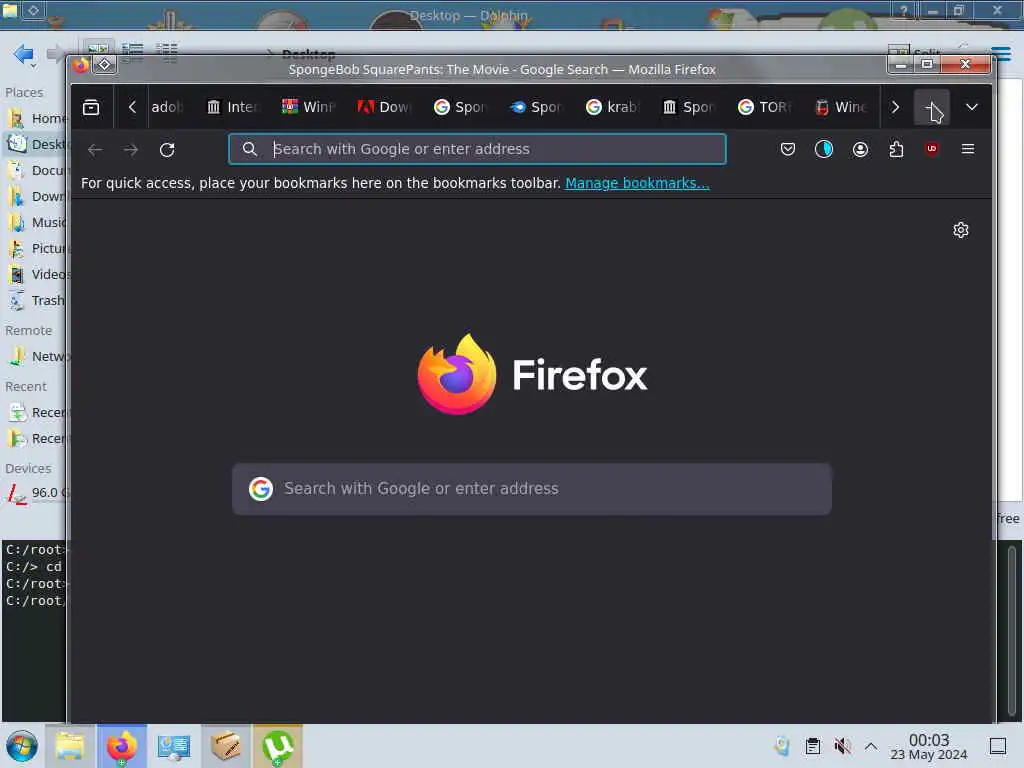Open Documents in Dolphin Places sidebar
Viewport: 1024px width, 768px height.
coord(35,170)
